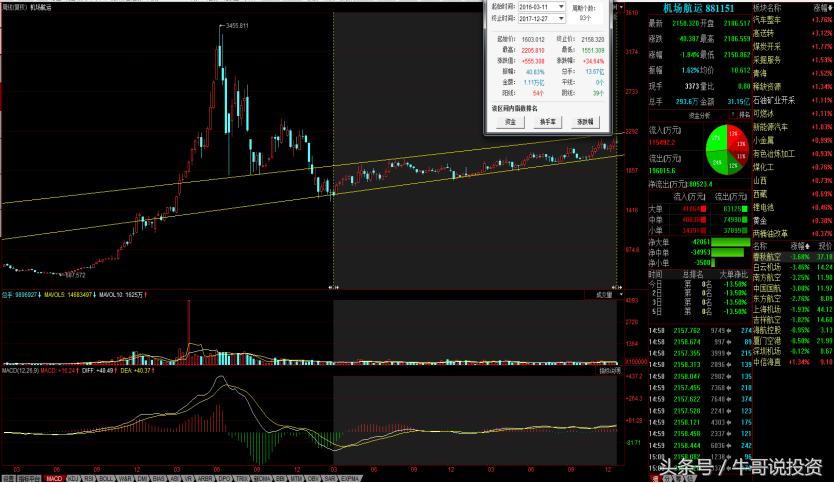The image size is (834, 483).
Task: Select 海航控股 in the stock list
Action: [x=793, y=330]
